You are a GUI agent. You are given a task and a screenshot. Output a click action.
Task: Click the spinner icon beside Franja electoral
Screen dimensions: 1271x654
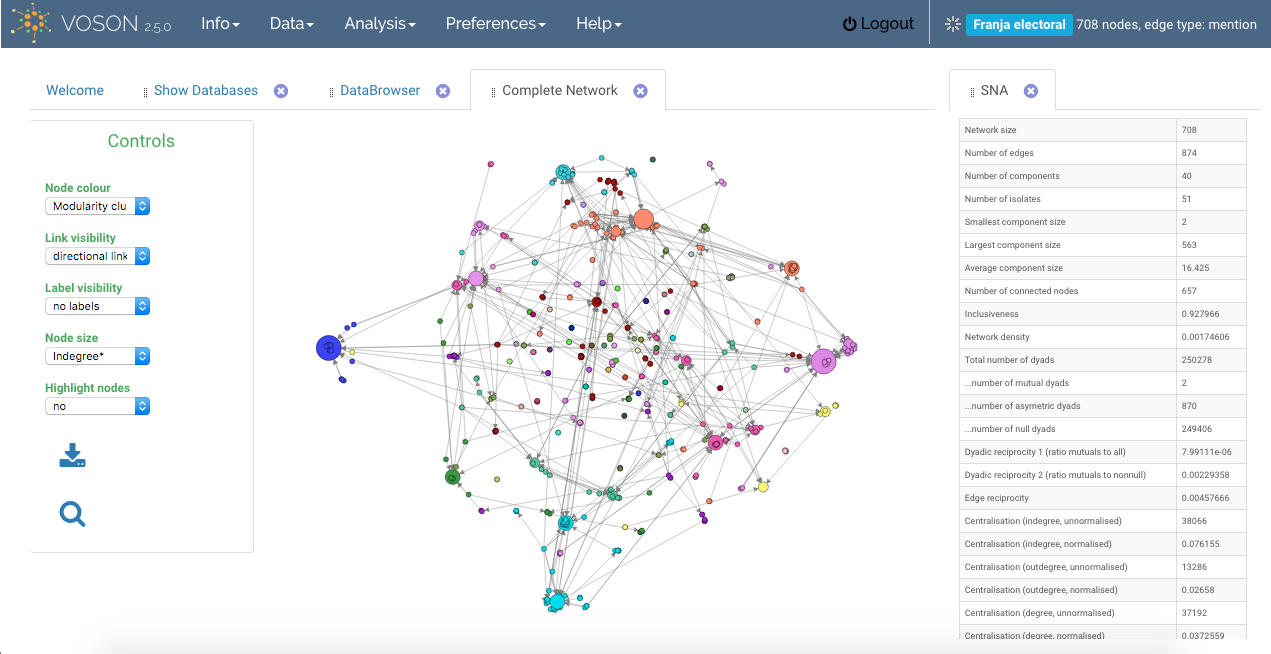tap(952, 24)
